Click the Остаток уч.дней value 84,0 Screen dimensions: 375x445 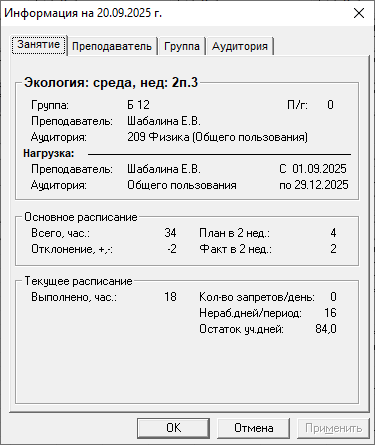[x=326, y=329]
